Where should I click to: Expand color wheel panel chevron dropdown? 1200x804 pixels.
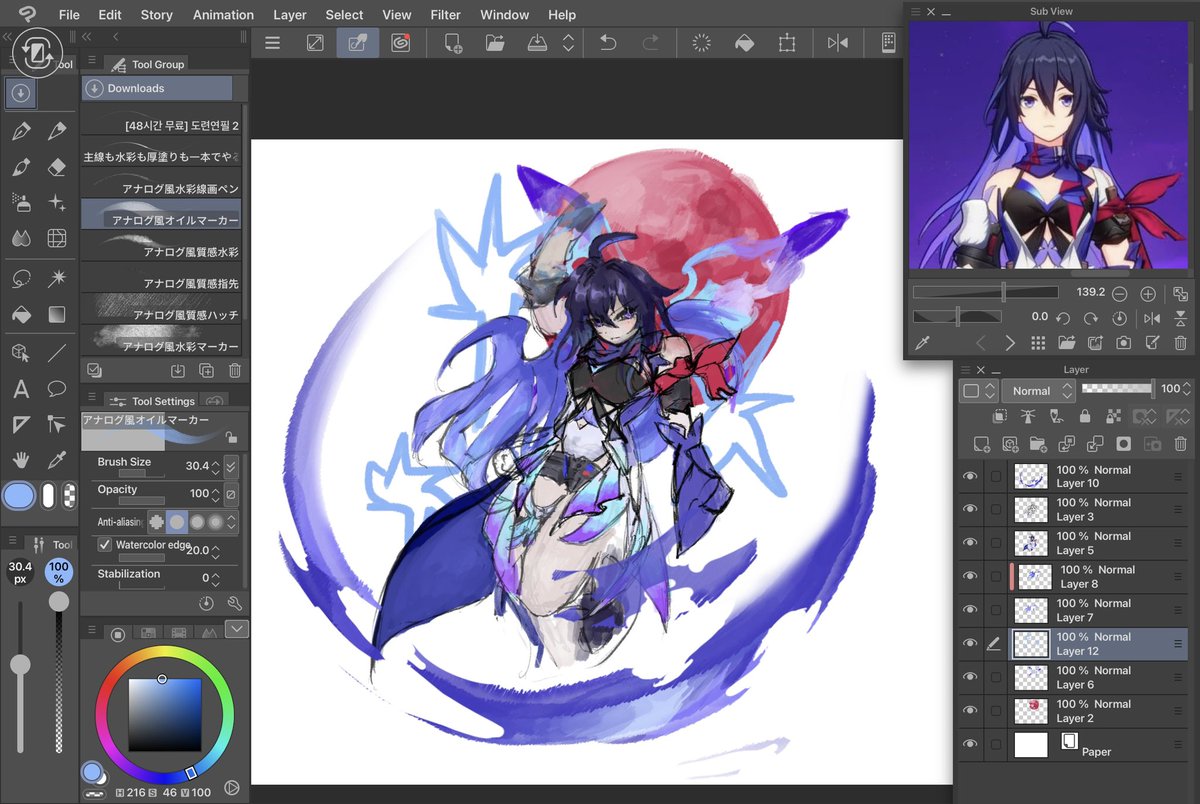click(x=237, y=629)
